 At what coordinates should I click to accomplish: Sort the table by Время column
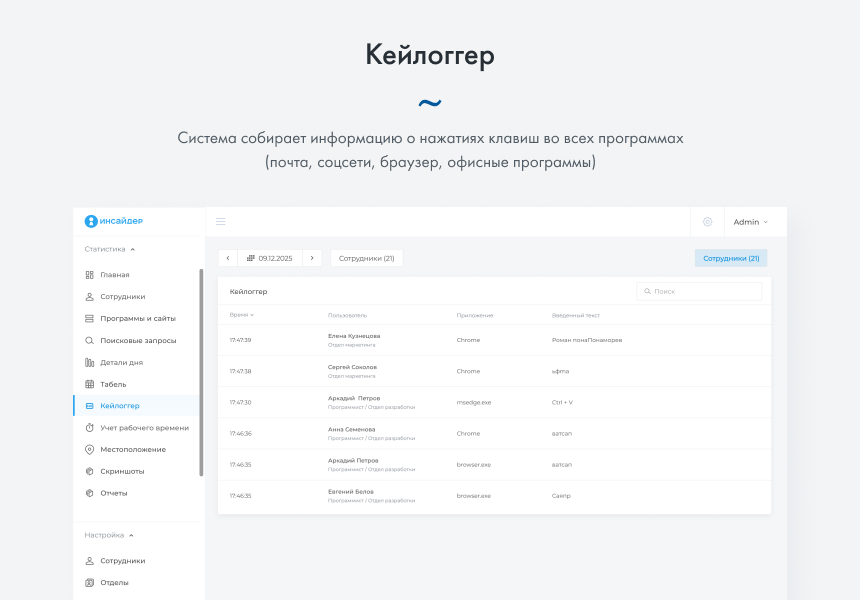241,315
